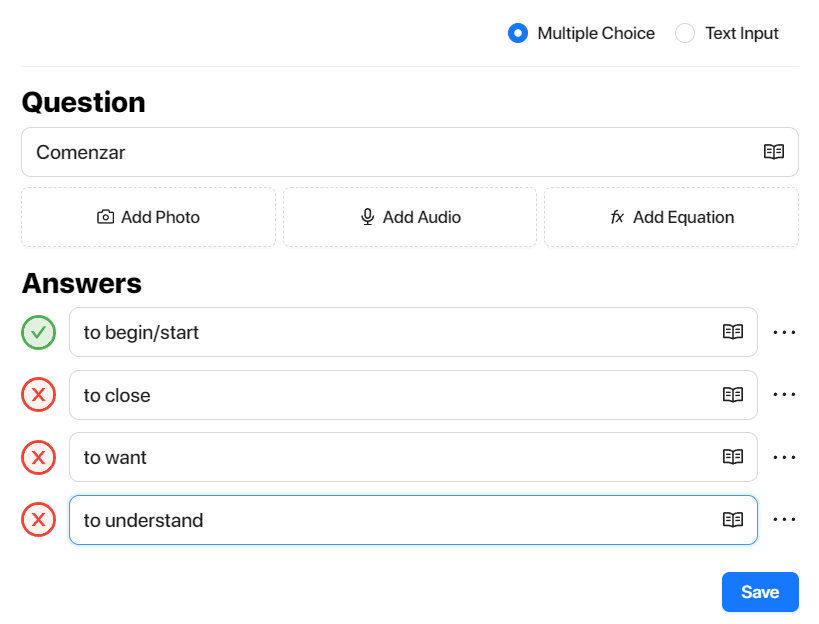Save the question
This screenshot has width=819, height=624.
click(760, 592)
